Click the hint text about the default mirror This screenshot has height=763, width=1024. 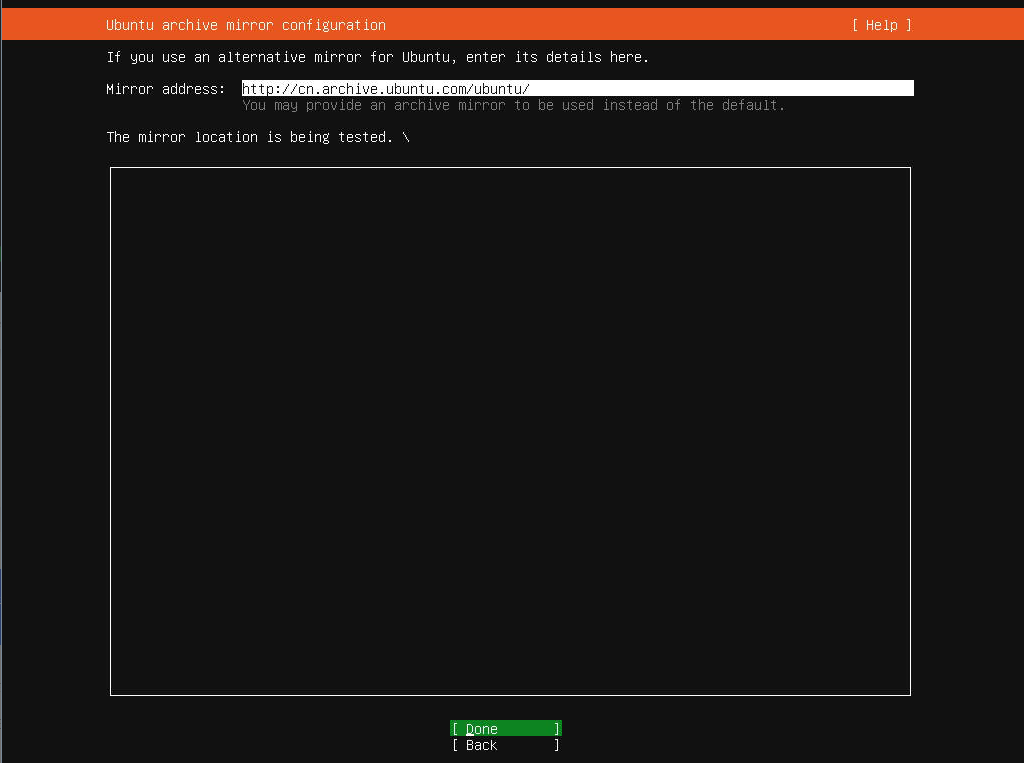click(513, 105)
